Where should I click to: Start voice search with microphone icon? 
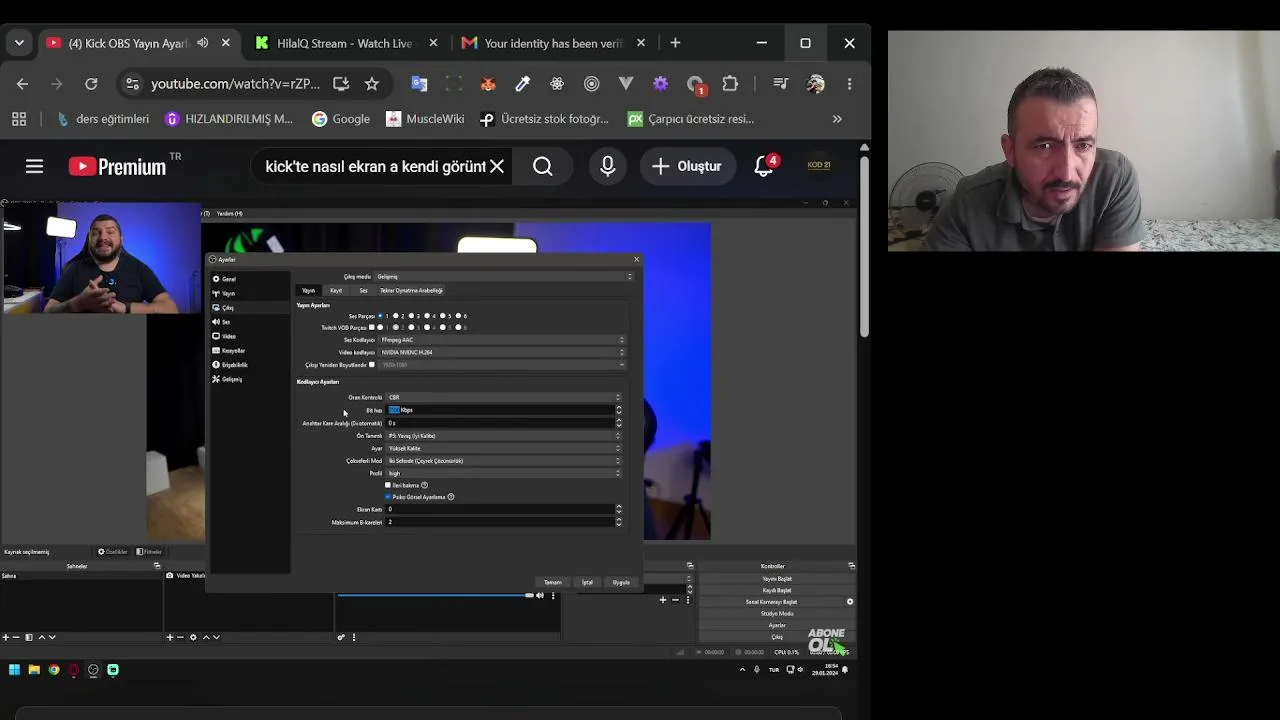coord(608,166)
